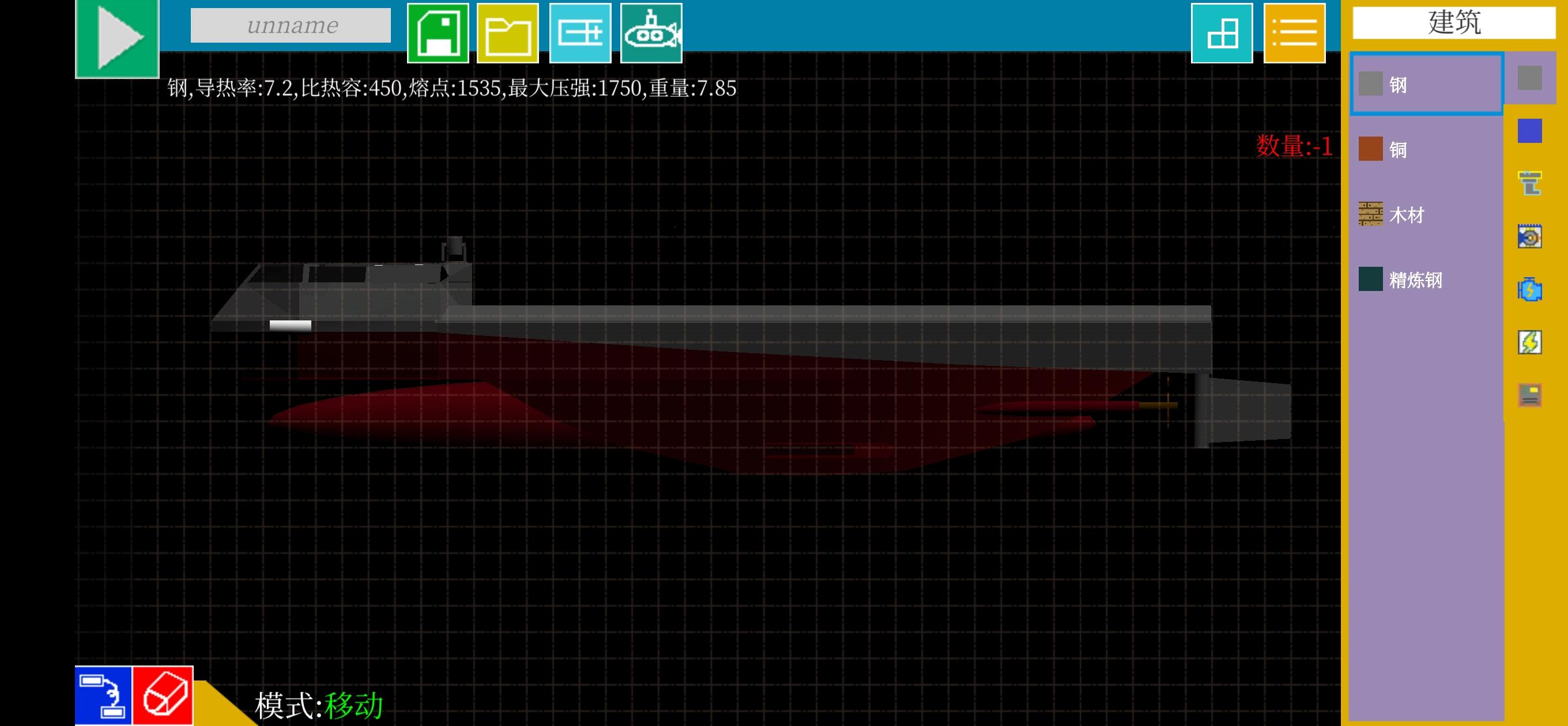Open the turret weapon category

point(1529,183)
